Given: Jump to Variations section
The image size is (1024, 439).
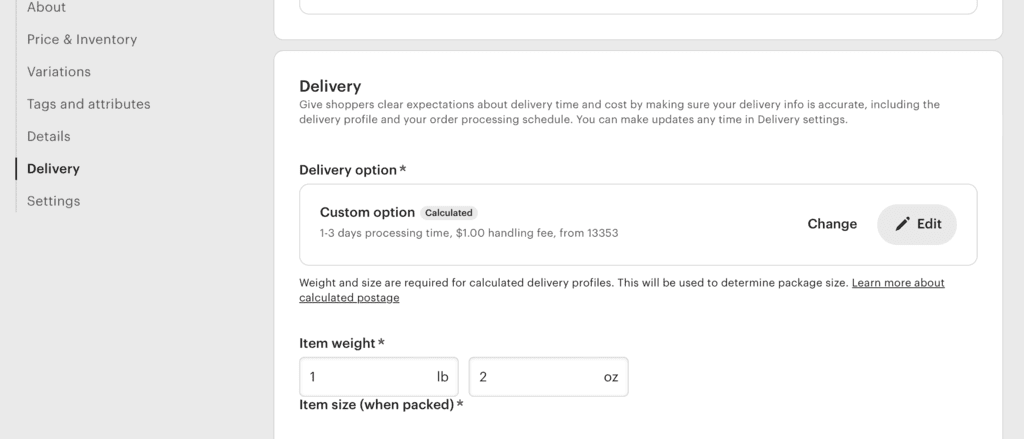Looking at the screenshot, I should (x=59, y=72).
